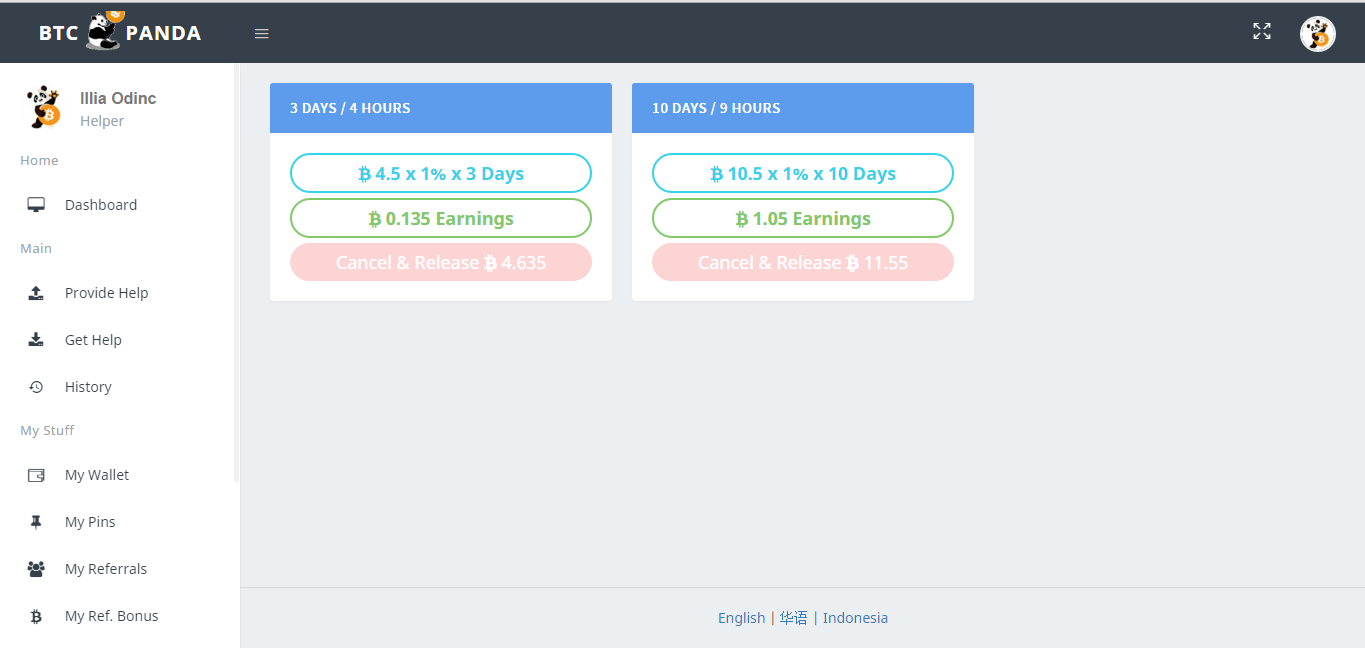Click the 1.05 Earnings button
Viewport: 1365px width, 648px height.
coord(803,218)
